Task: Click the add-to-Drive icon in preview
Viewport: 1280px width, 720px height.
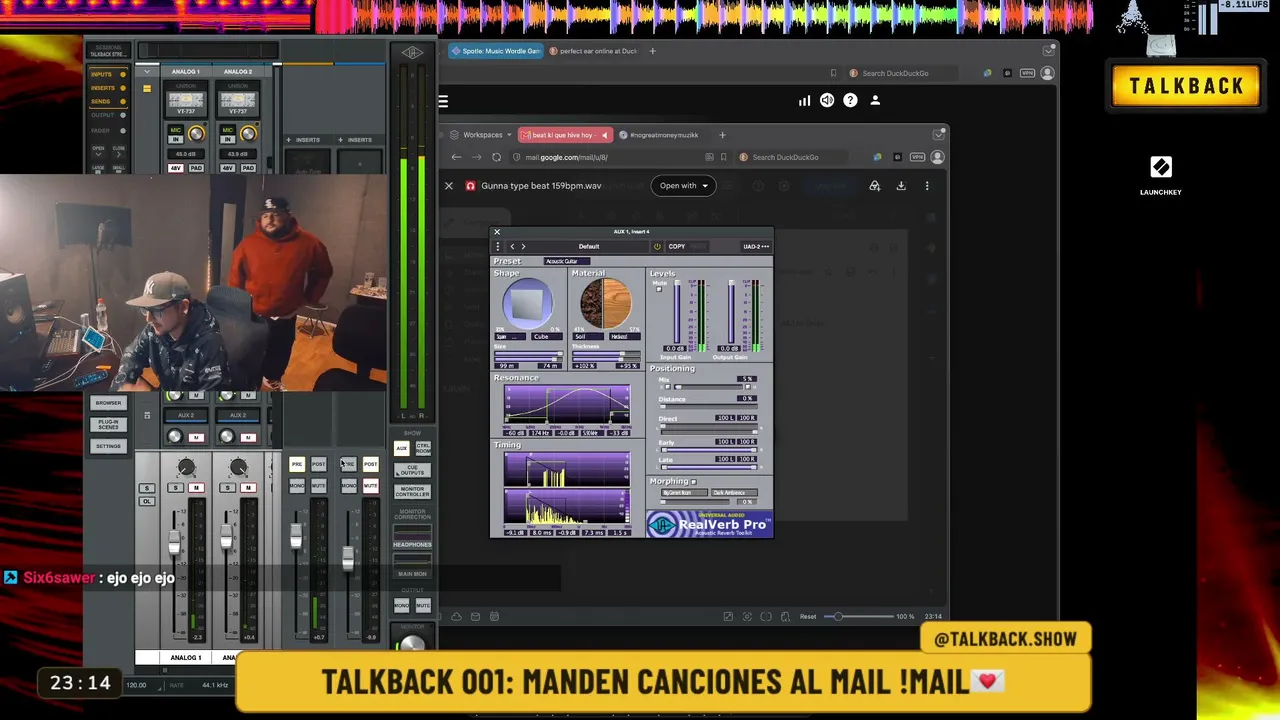Action: (x=875, y=186)
